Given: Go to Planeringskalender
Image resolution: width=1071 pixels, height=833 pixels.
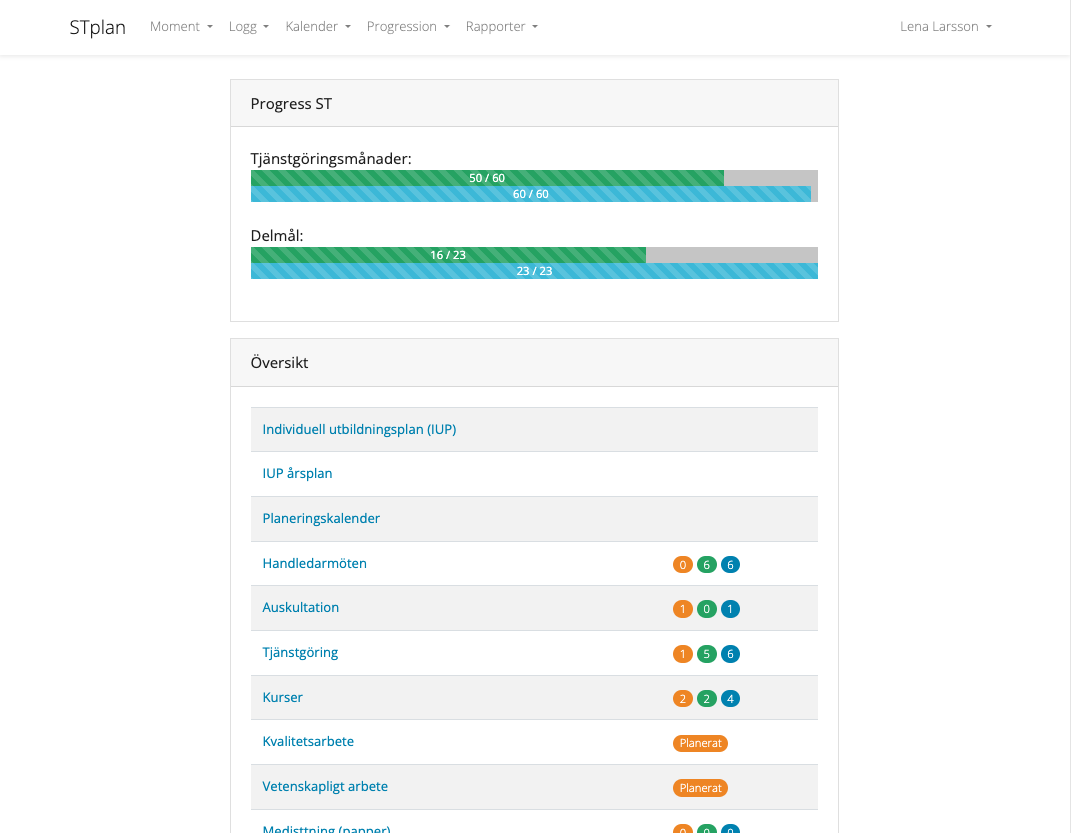Looking at the screenshot, I should click(320, 518).
